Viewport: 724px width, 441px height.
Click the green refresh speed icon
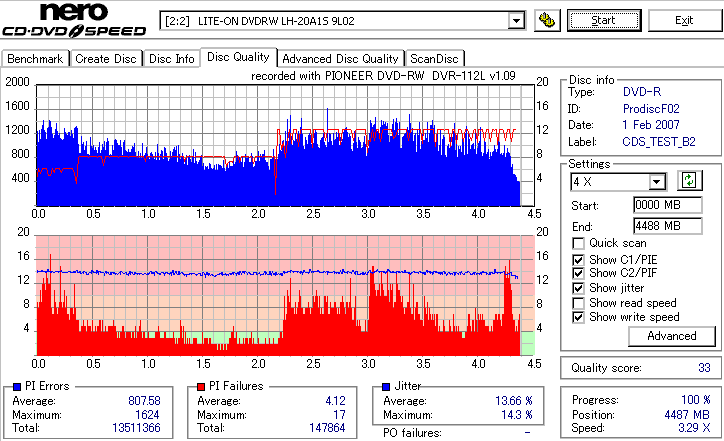(689, 181)
